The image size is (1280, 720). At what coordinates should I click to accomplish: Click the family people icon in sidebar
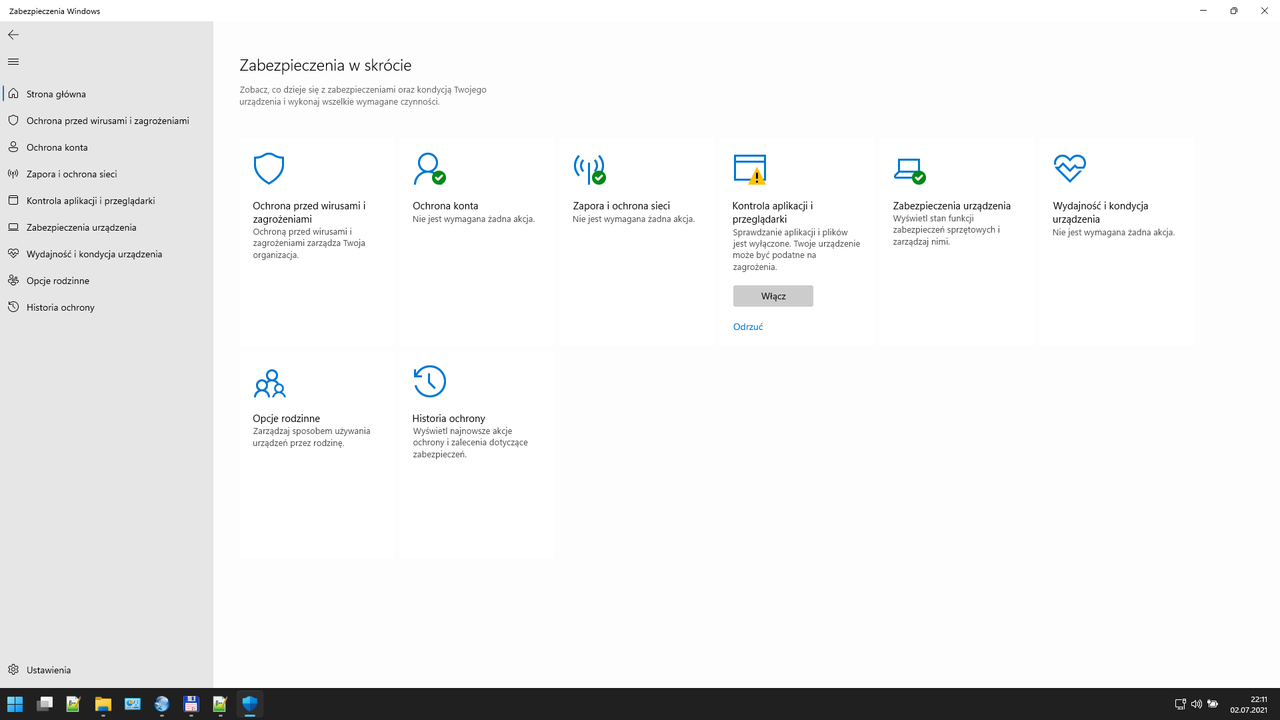tap(13, 281)
